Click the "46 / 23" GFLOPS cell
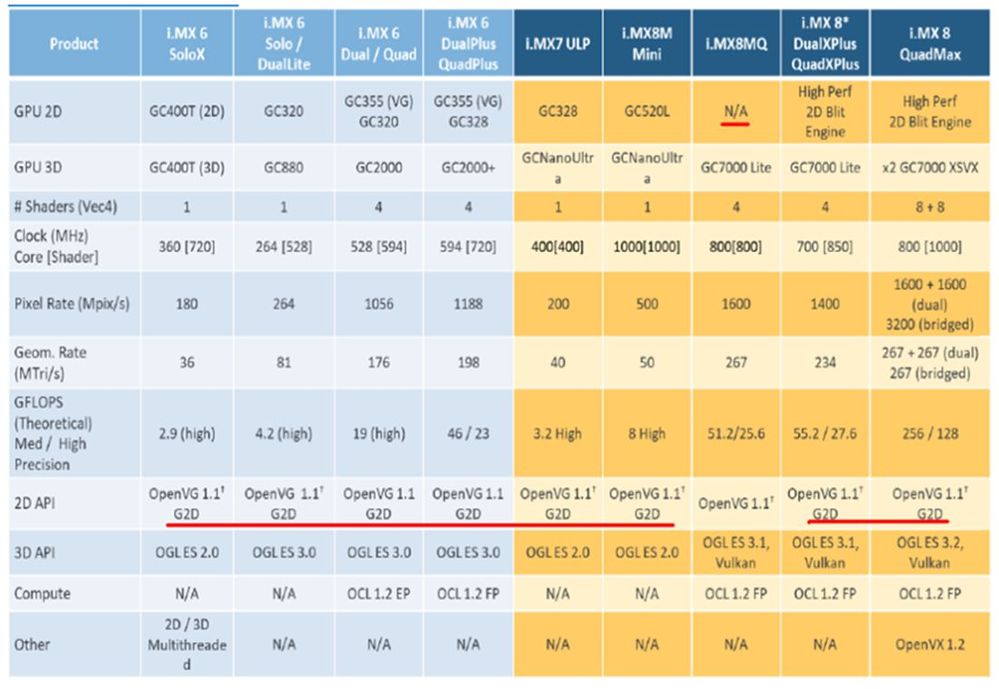999x689 pixels. [468, 433]
